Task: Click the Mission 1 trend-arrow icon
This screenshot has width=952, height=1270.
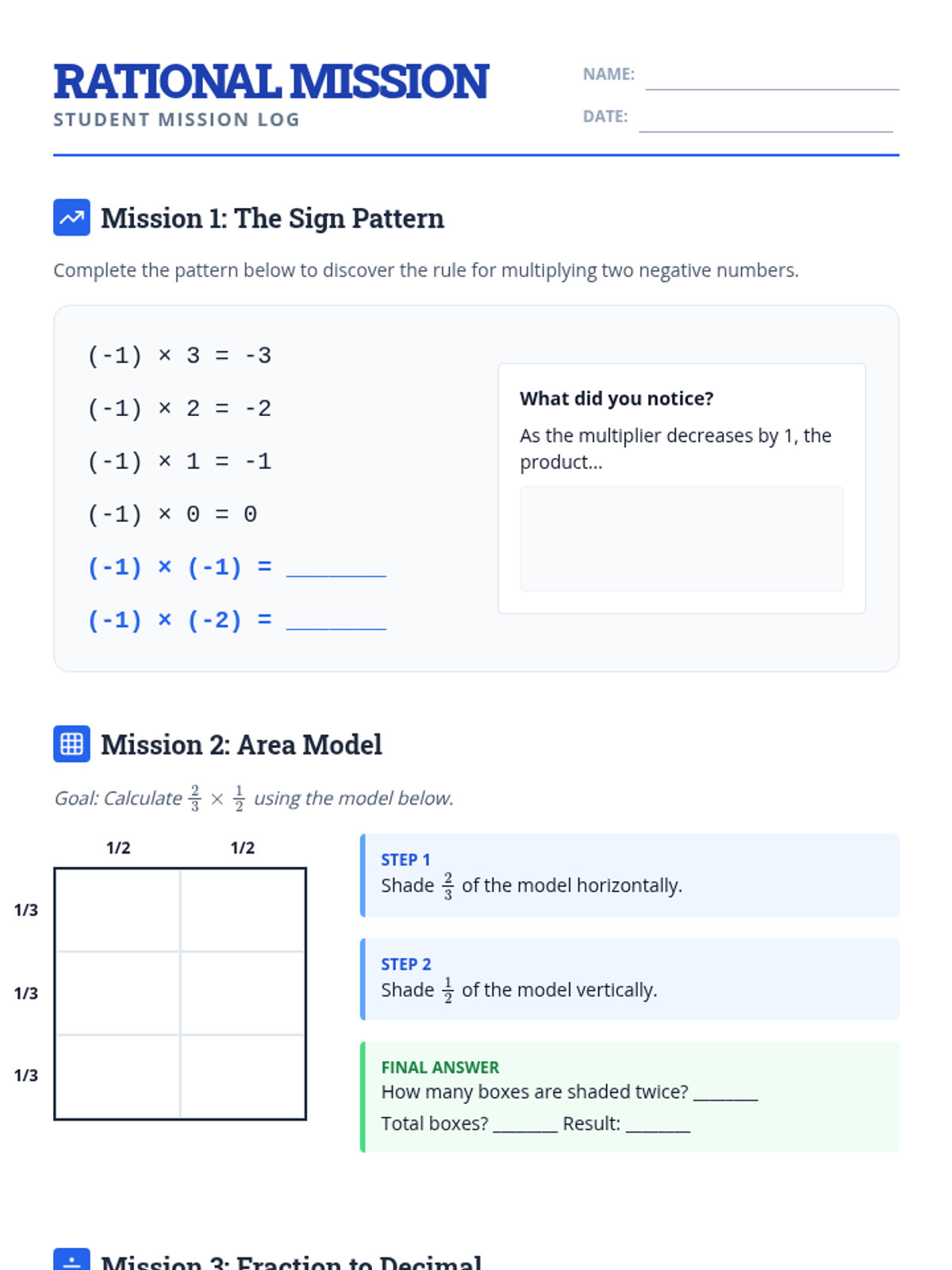Action: [x=71, y=217]
